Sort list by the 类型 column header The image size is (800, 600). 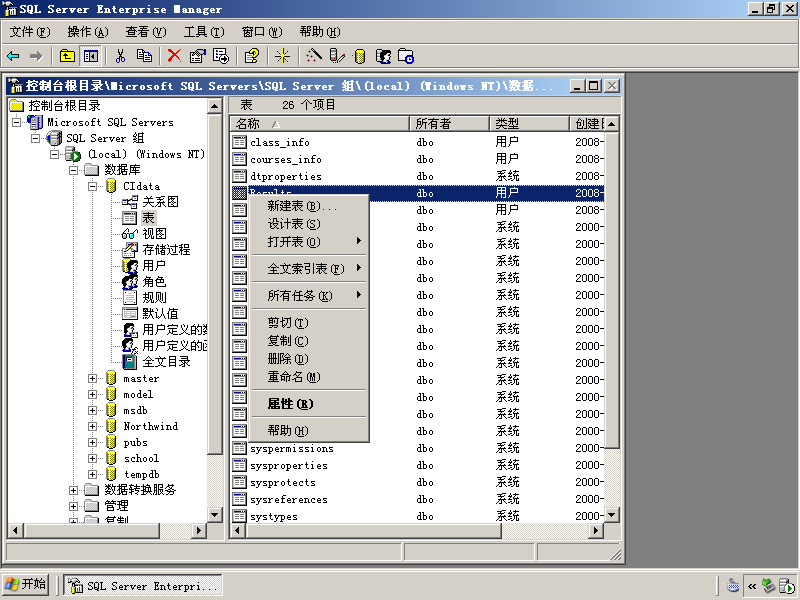[530, 123]
